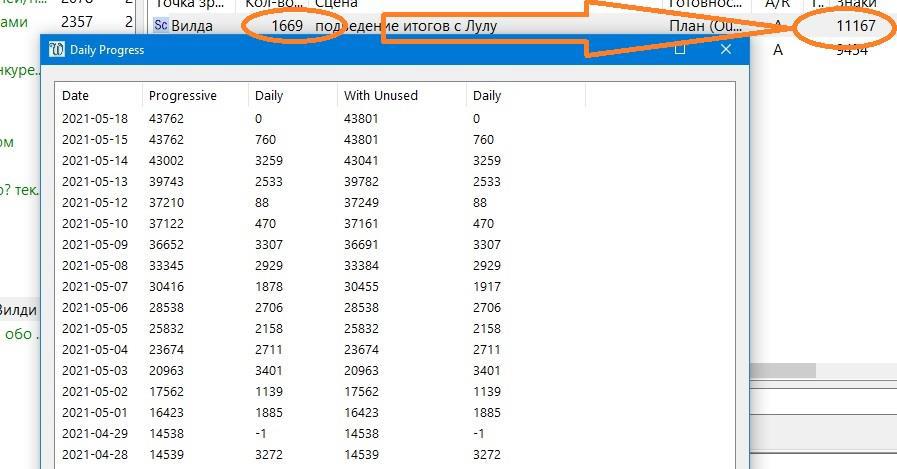Click the circled 1669 word count cell
Image resolution: width=897 pixels, height=469 pixels.
click(286, 26)
